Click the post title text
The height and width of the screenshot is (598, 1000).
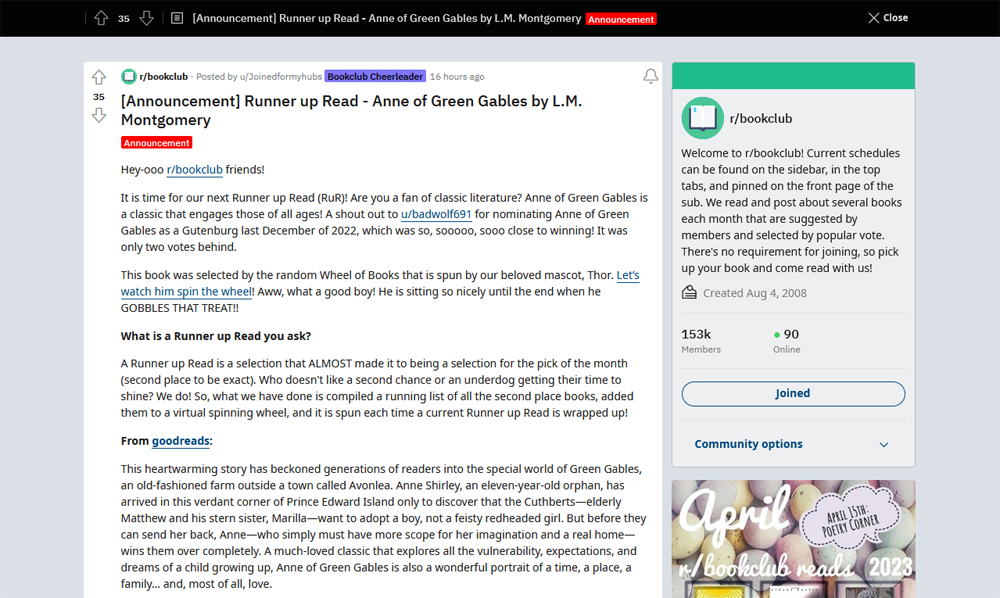click(351, 110)
